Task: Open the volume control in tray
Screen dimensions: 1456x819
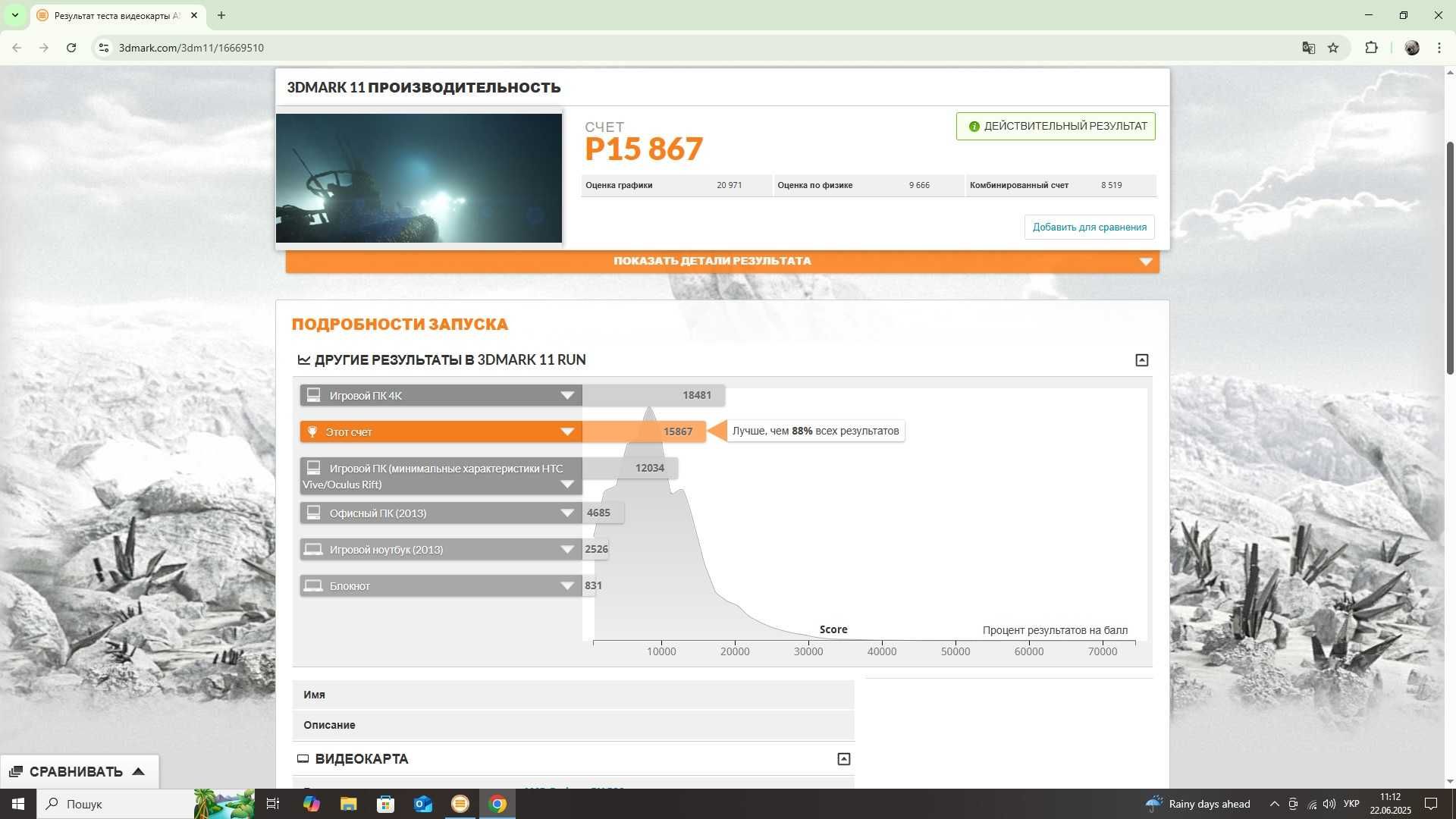Action: pyautogui.click(x=1329, y=804)
